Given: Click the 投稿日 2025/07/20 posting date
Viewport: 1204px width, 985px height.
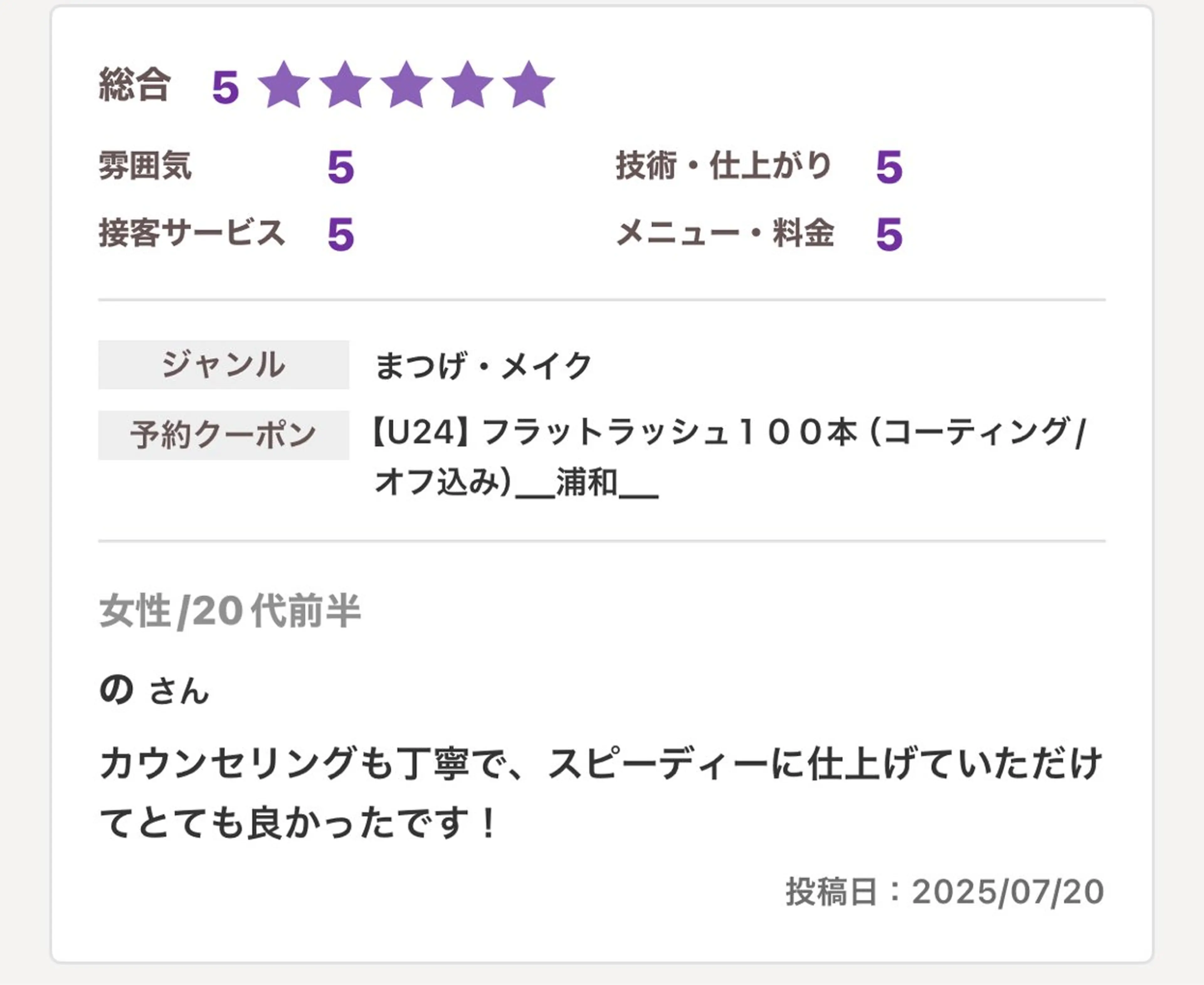Looking at the screenshot, I should [944, 892].
